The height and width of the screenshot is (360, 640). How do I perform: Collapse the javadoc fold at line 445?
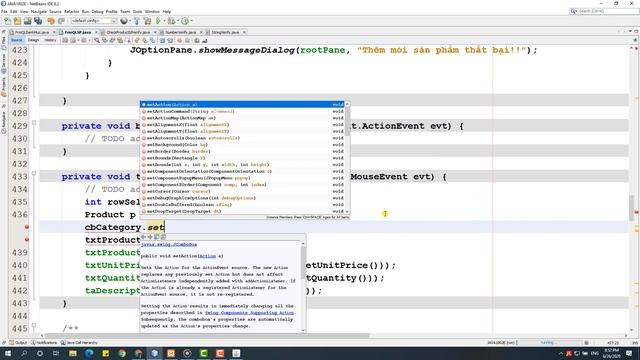point(34,325)
